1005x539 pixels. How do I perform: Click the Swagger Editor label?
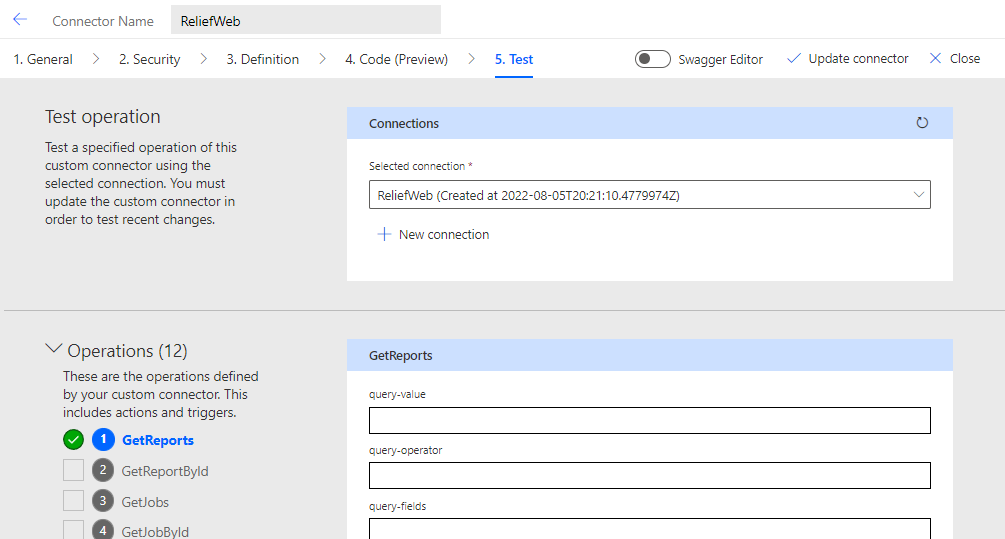720,60
